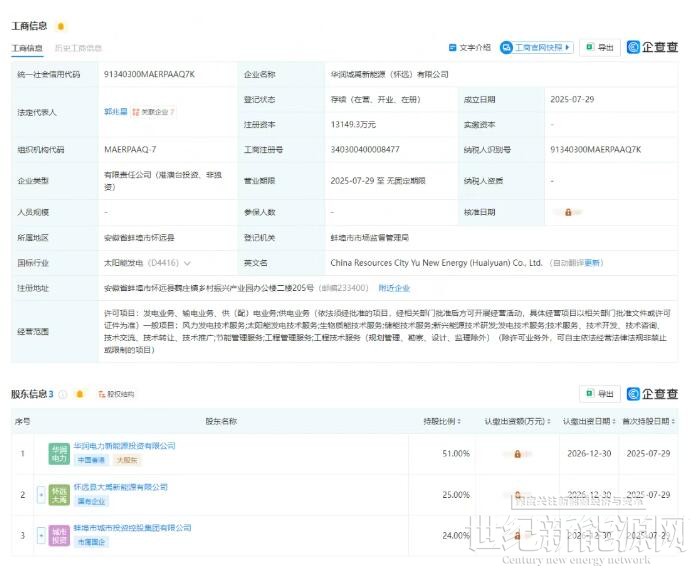Click the 所属地区 value 安徽省蚌埠市怀远县
The height and width of the screenshot is (570, 696).
pos(139,238)
